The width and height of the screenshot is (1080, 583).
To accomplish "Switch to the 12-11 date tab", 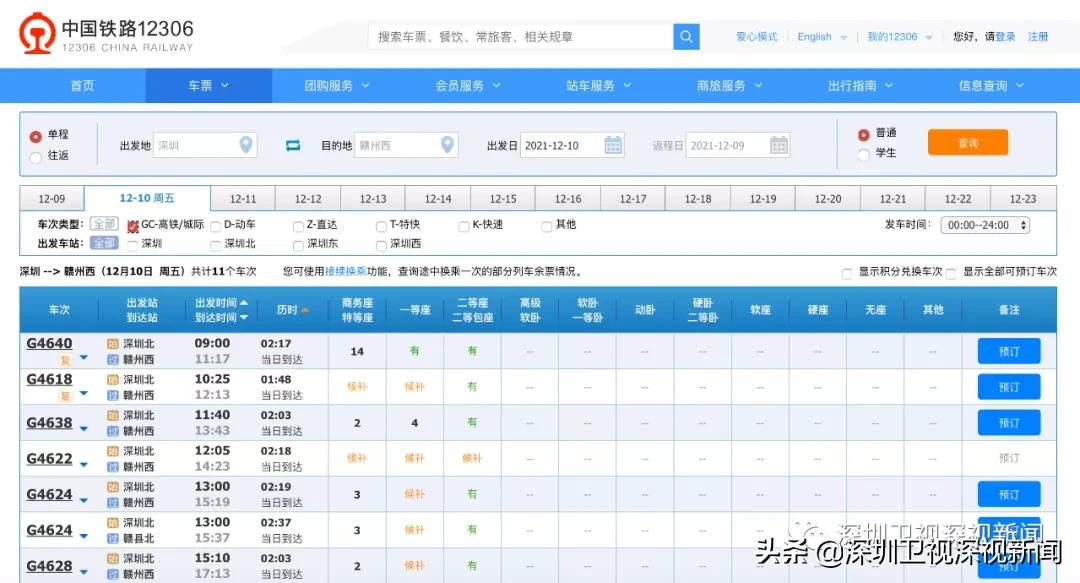I will [x=243, y=198].
